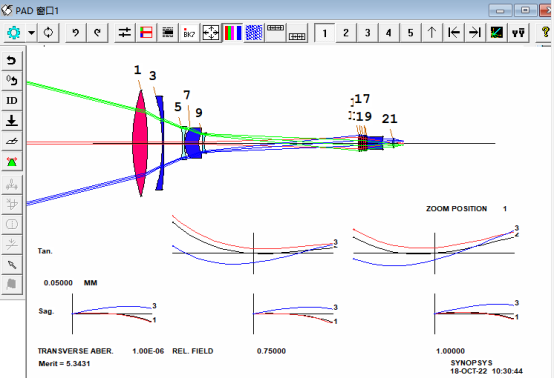The image size is (554, 379).
Task: Click surface label 3 on lens drawing
Action: (x=152, y=76)
